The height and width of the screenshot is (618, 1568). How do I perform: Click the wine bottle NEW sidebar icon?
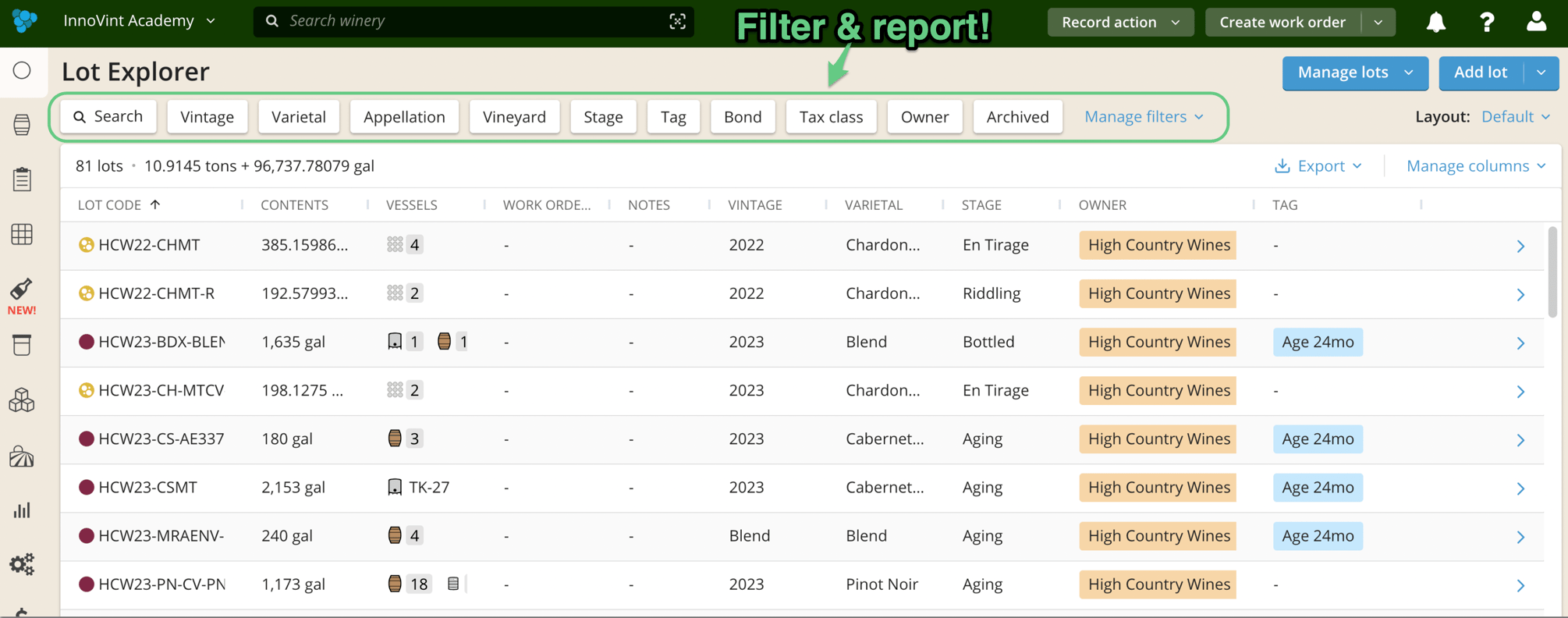point(22,296)
